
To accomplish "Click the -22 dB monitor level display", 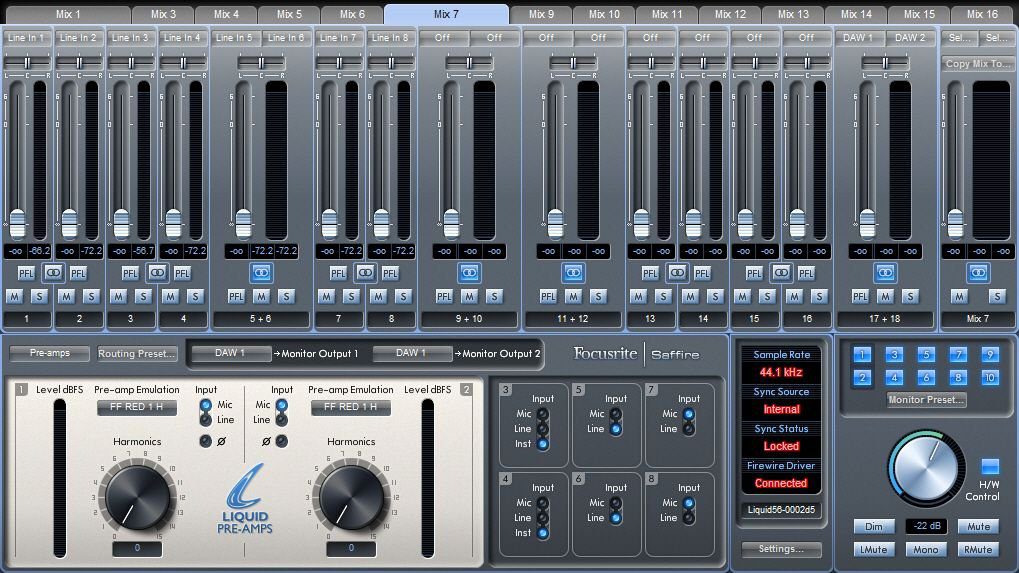I will coord(926,526).
